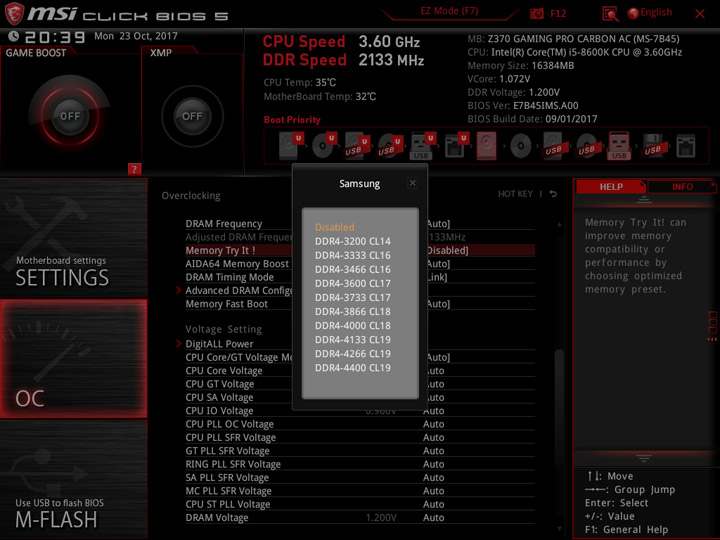The image size is (720, 540).
Task: Select the CPU Core Voltage row
Action: coord(360,371)
